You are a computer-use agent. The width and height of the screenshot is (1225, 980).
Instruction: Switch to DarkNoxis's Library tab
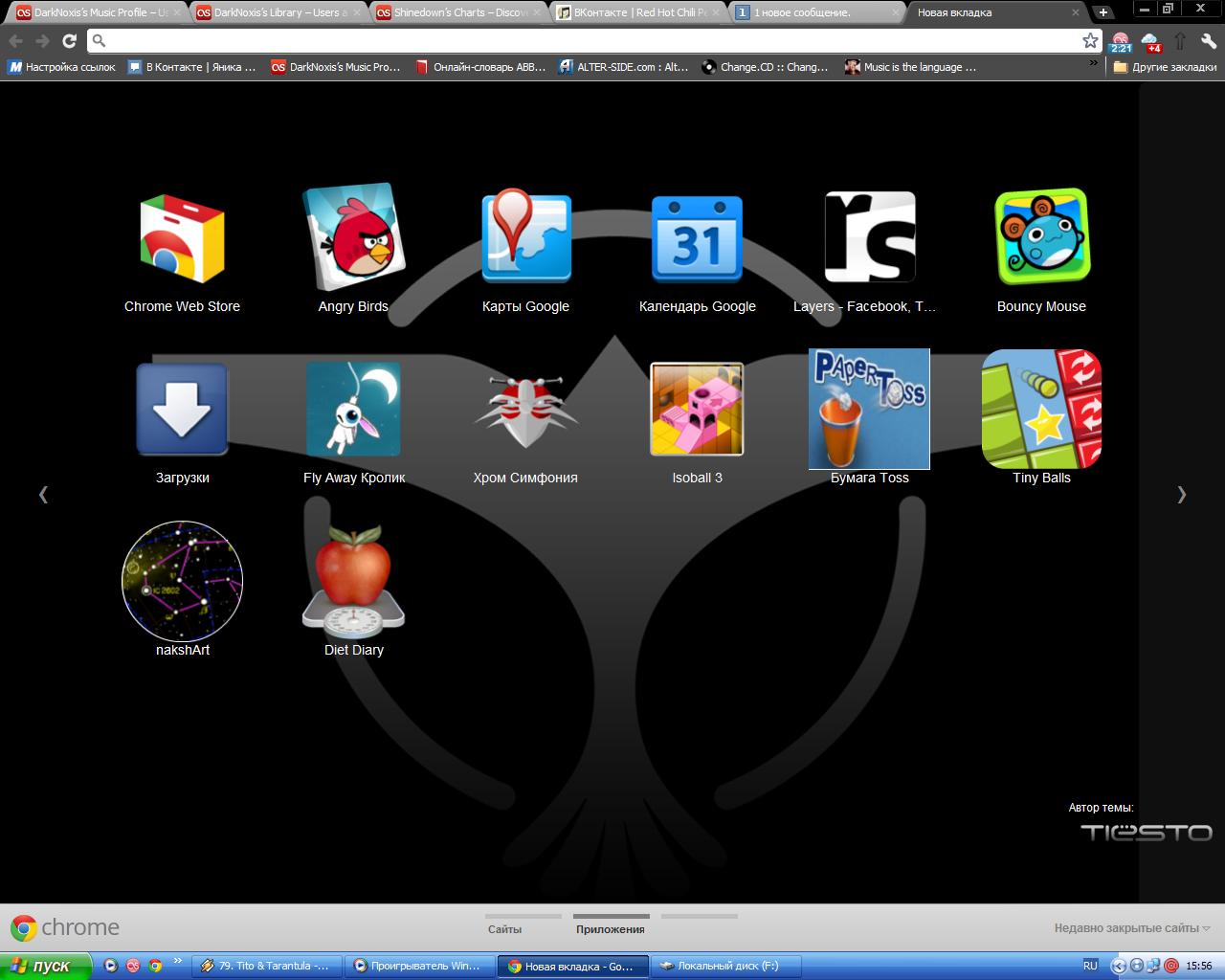(279, 12)
